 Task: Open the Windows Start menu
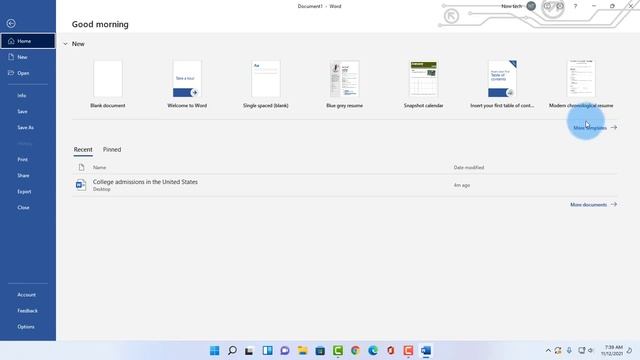coord(214,351)
